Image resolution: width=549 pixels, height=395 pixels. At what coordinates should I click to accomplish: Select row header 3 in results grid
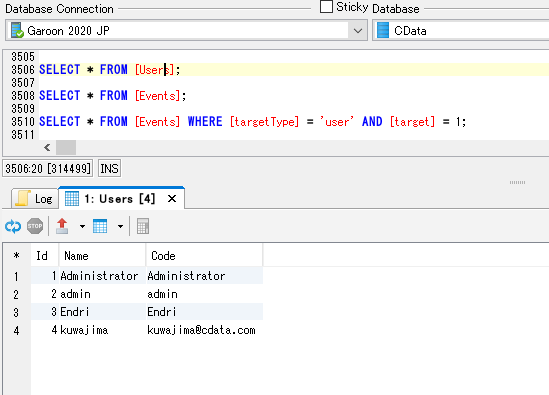(16, 312)
